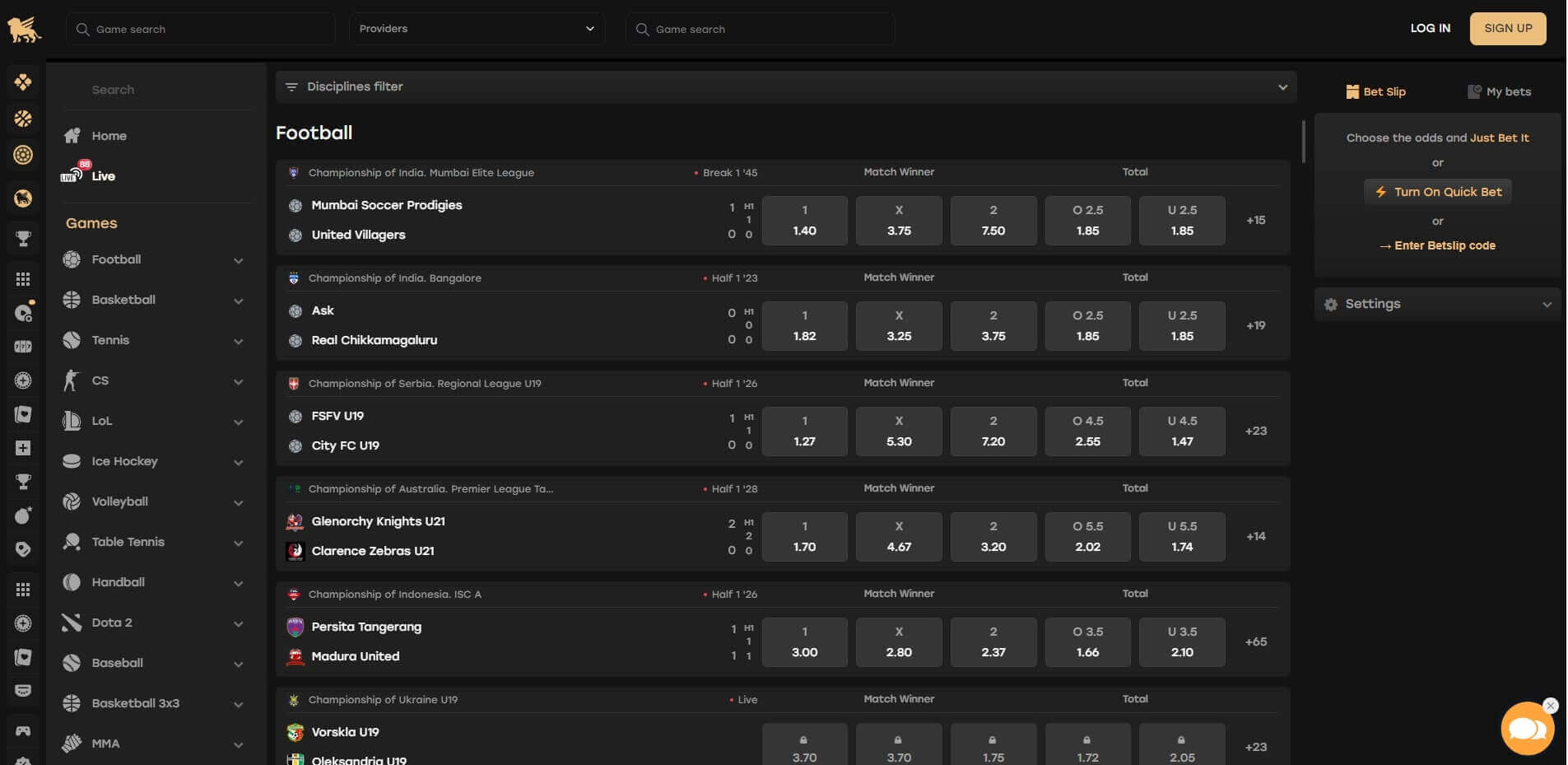Open the Providers dropdown
This screenshot has height=765, width=1568.
coord(476,28)
